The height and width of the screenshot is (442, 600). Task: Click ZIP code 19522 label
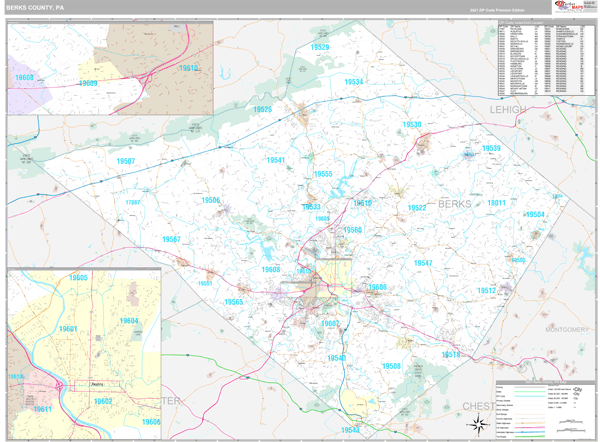(417, 208)
